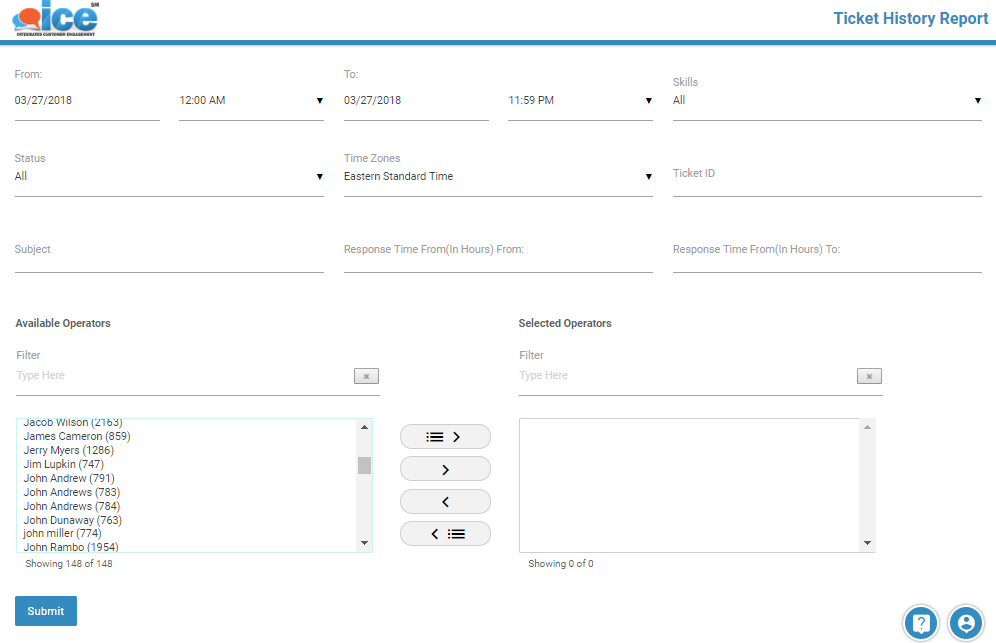
Task: Focus the Subject text field
Action: pos(169,260)
